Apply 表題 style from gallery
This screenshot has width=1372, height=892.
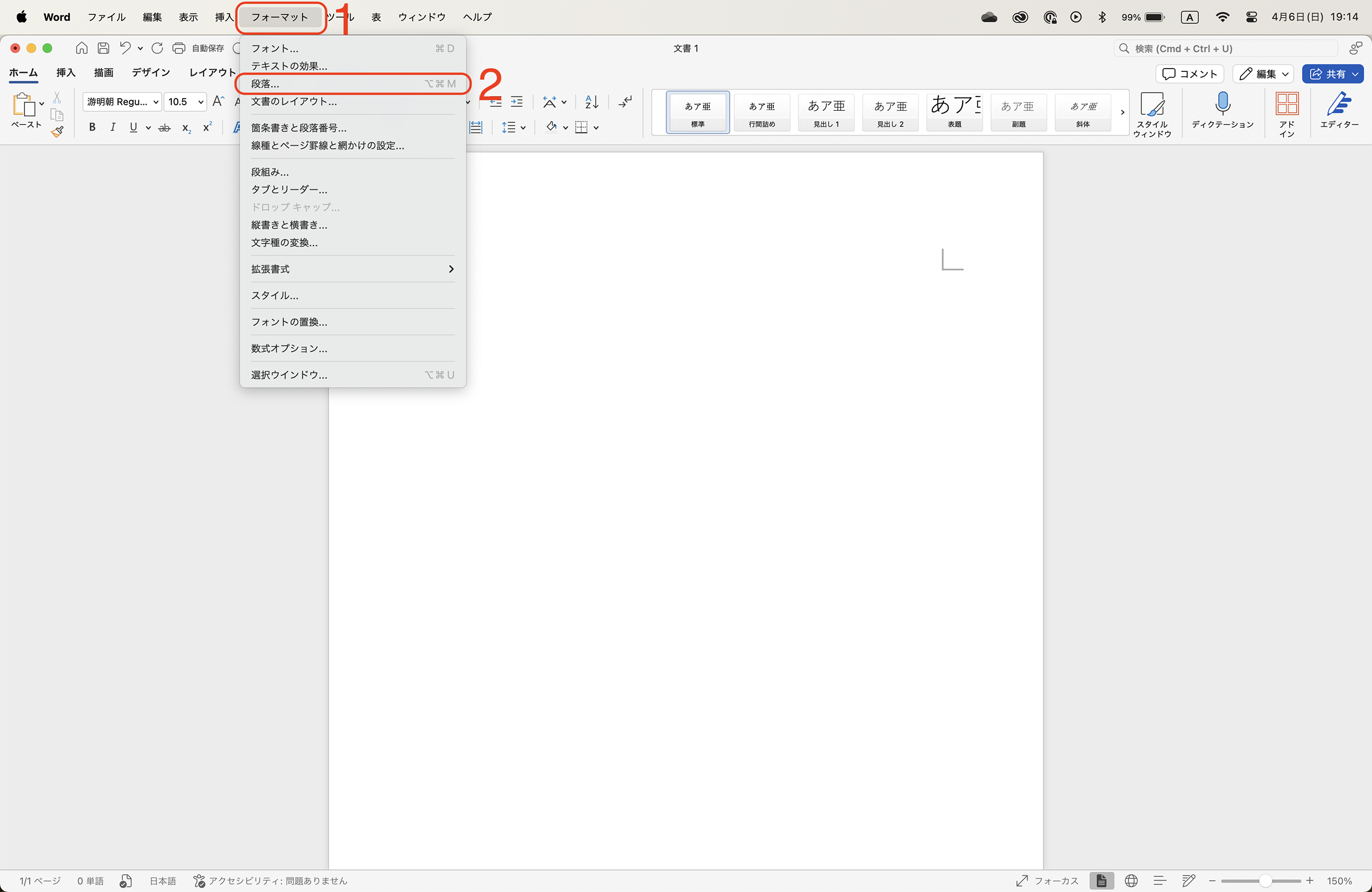tap(954, 112)
